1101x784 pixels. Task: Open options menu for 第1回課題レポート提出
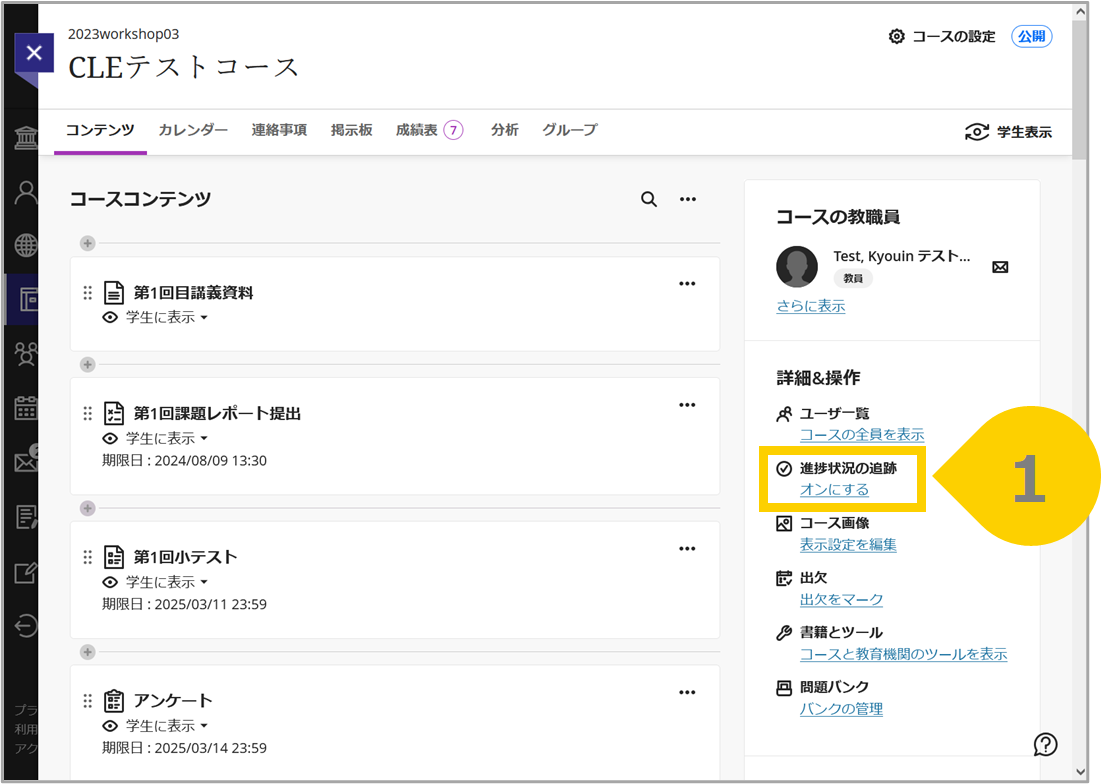coord(687,405)
